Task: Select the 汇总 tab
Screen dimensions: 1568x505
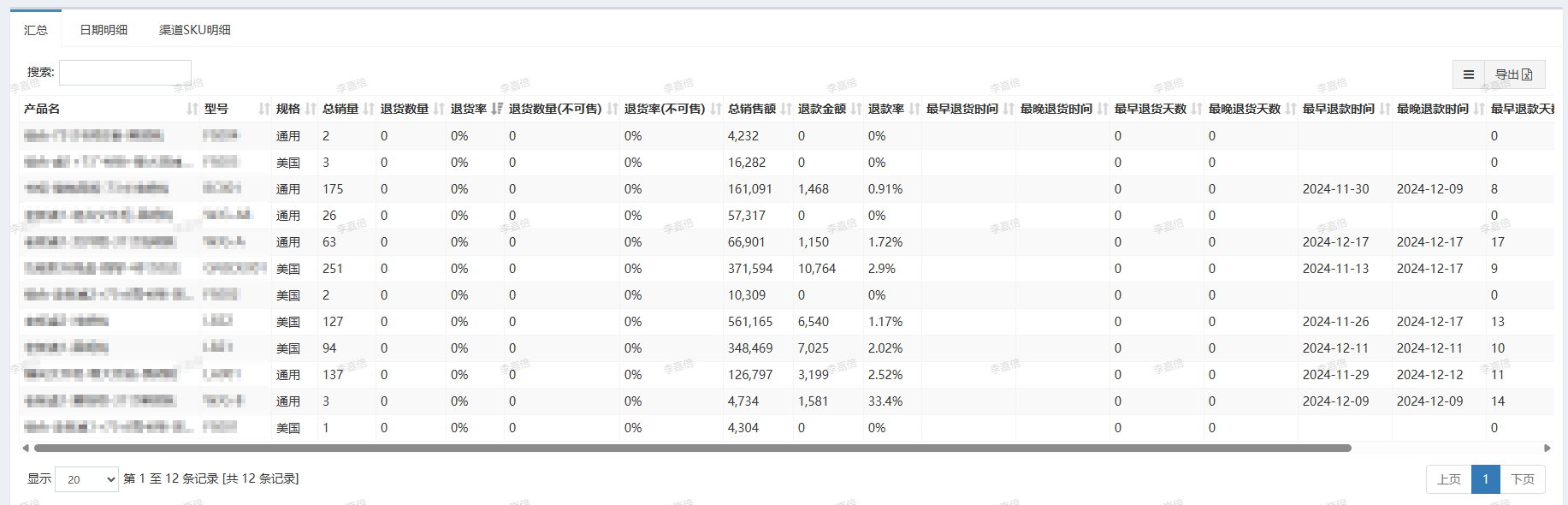Action: [x=36, y=30]
